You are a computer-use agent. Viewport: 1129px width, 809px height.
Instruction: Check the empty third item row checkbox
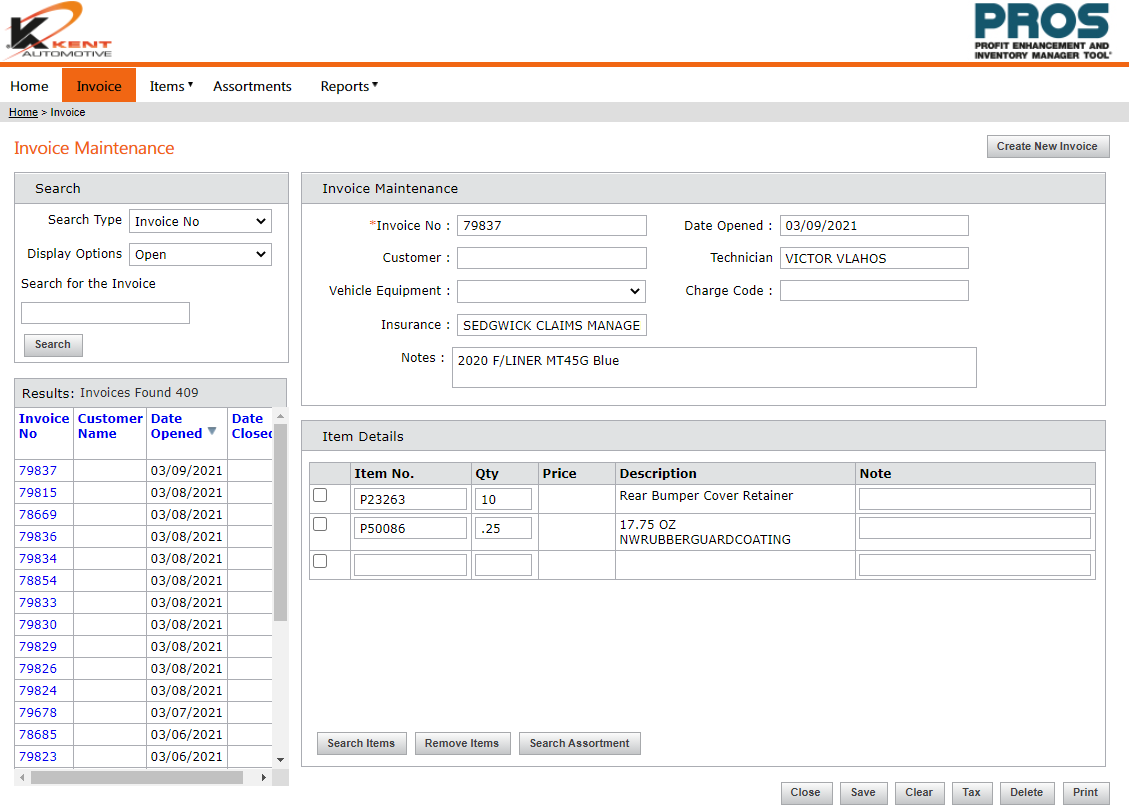click(x=320, y=561)
